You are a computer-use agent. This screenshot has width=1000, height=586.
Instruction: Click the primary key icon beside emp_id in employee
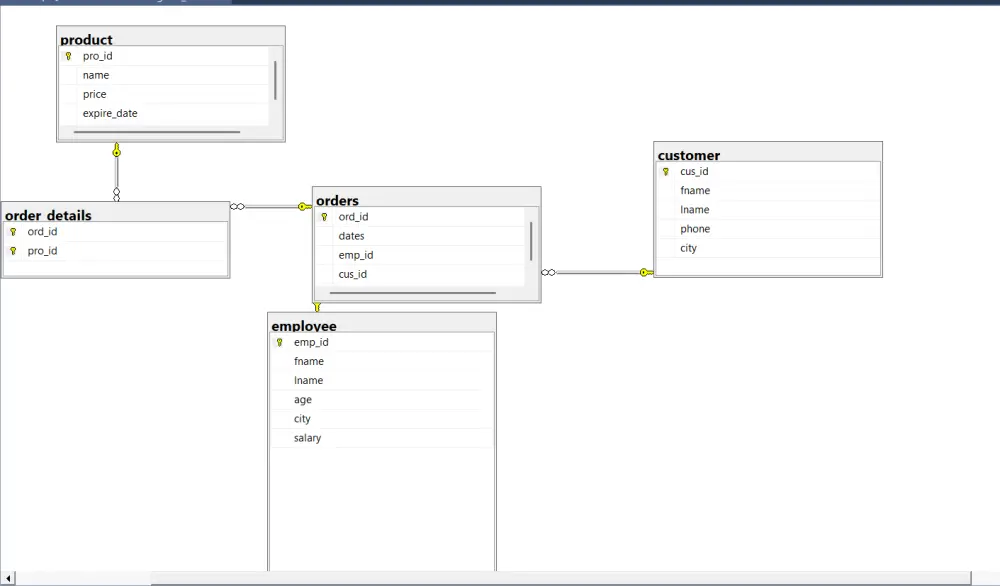279,341
